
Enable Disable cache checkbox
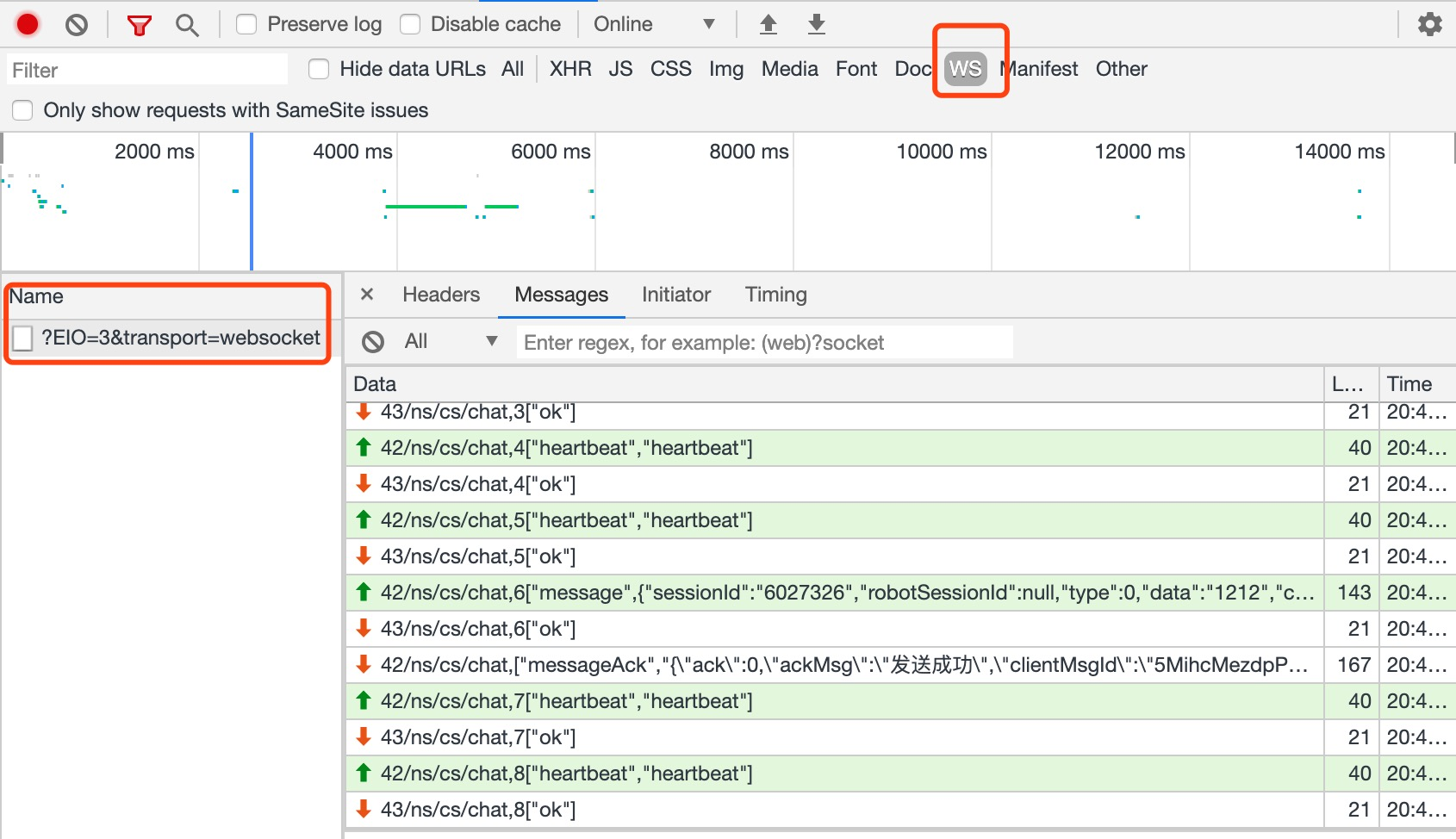click(x=410, y=24)
